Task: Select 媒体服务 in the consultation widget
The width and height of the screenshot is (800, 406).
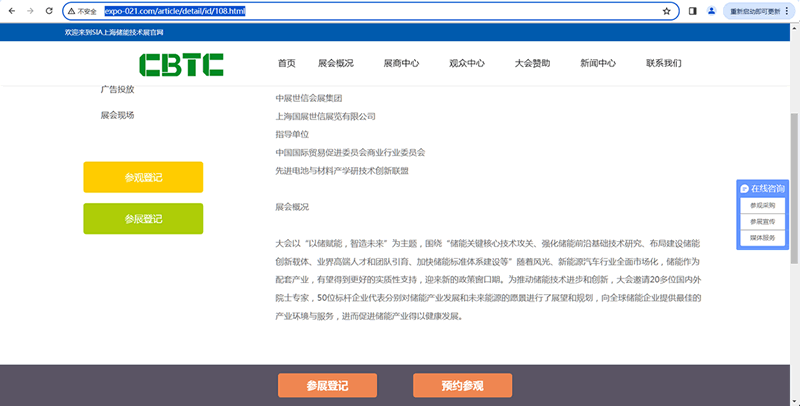Action: (762, 238)
